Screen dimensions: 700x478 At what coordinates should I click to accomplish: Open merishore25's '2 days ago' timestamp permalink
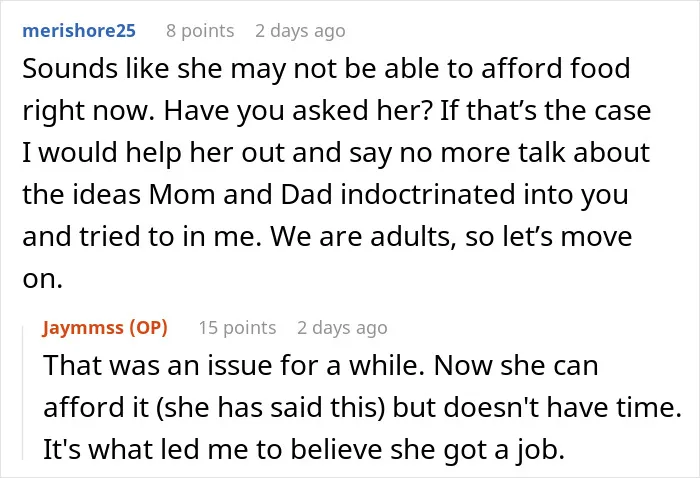300,31
